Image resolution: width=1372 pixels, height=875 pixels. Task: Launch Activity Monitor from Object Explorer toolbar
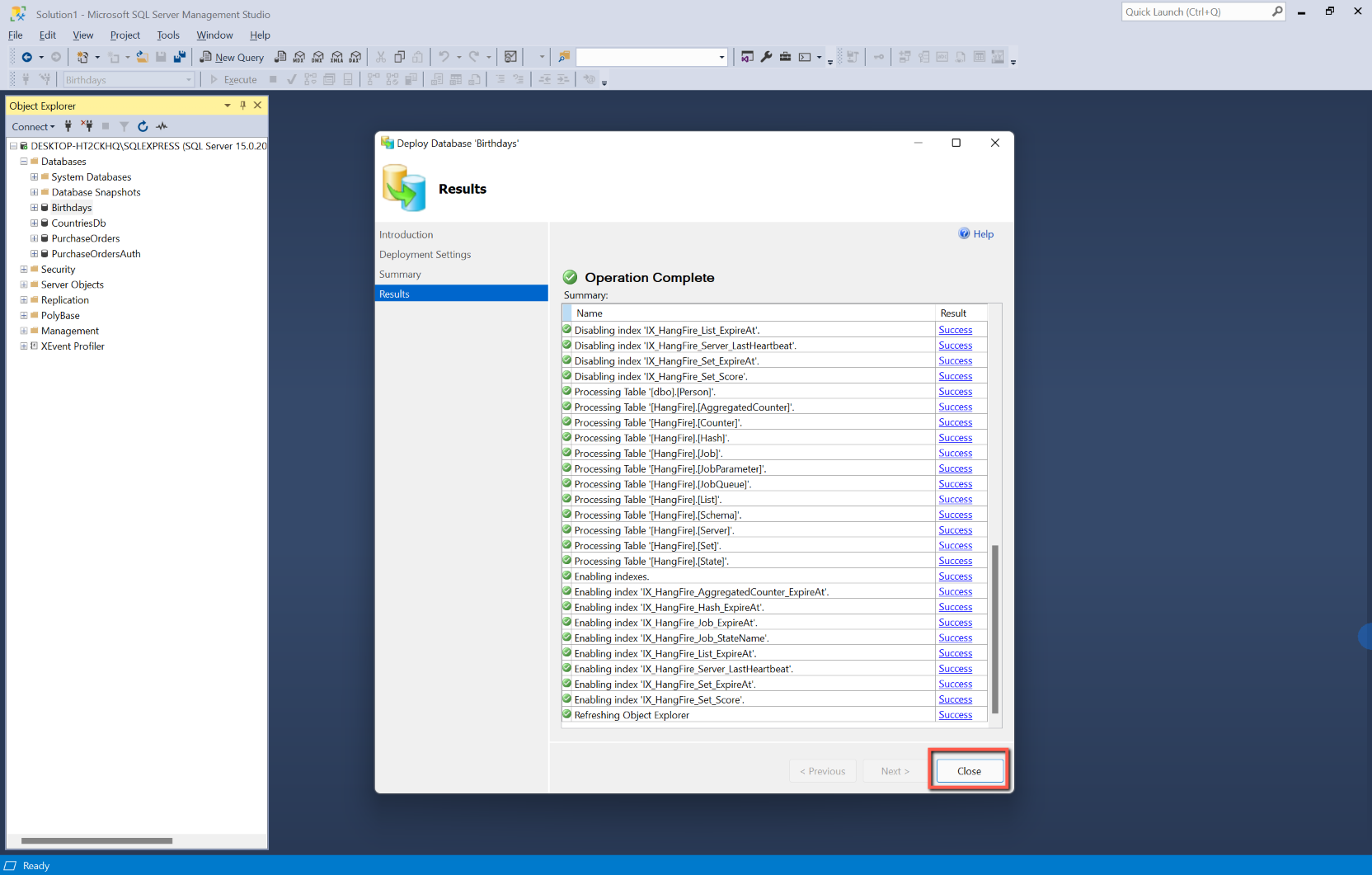coord(162,126)
